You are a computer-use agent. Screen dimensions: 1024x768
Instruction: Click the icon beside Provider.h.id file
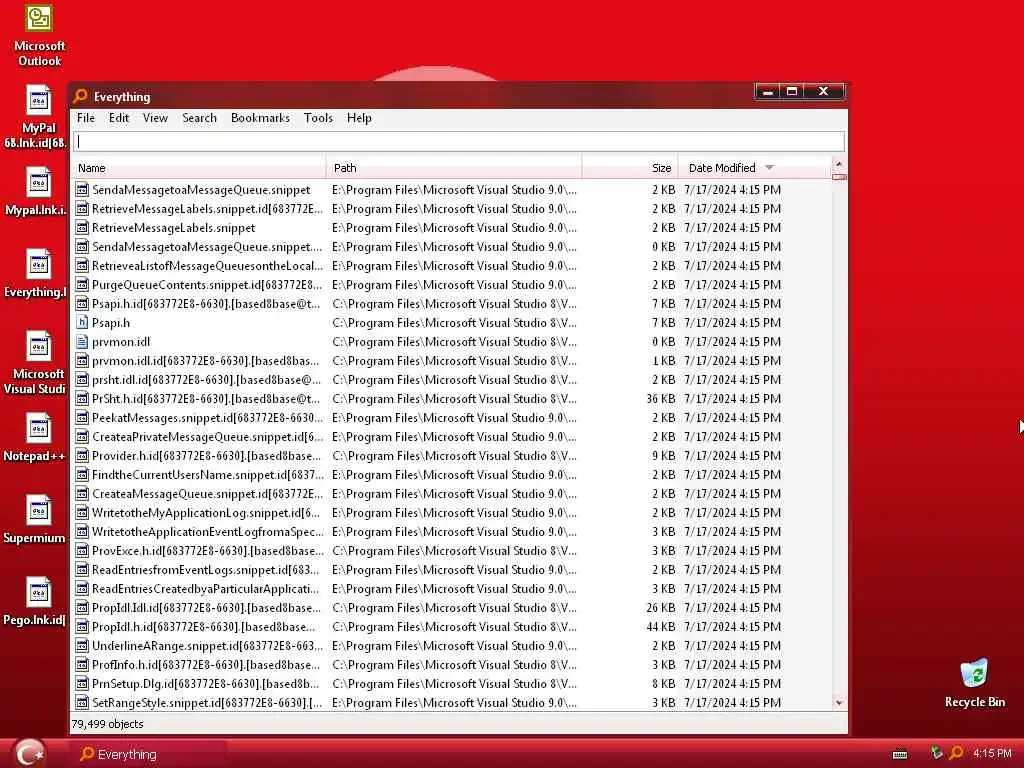coord(82,456)
